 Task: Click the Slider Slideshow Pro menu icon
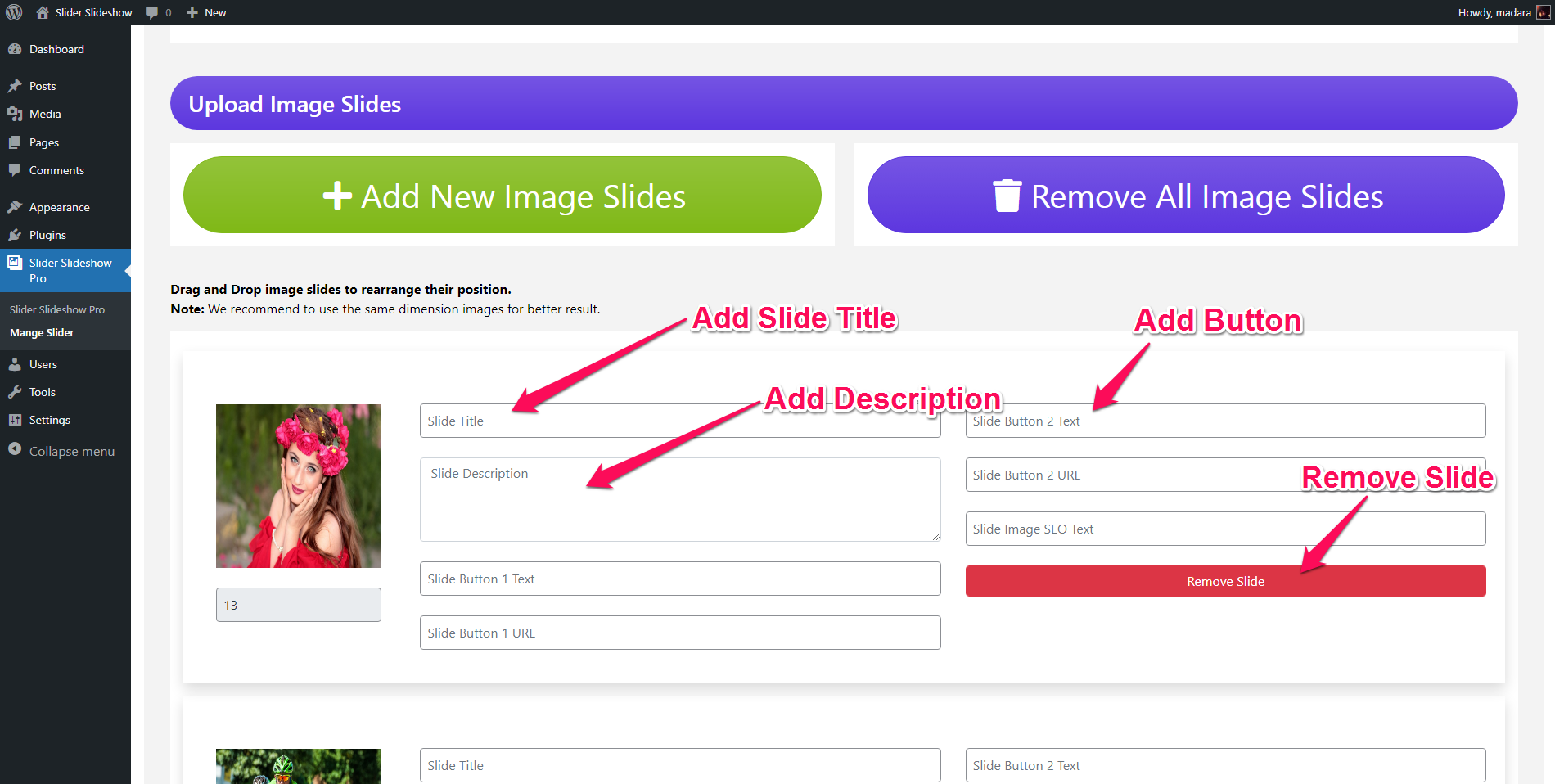[15, 263]
